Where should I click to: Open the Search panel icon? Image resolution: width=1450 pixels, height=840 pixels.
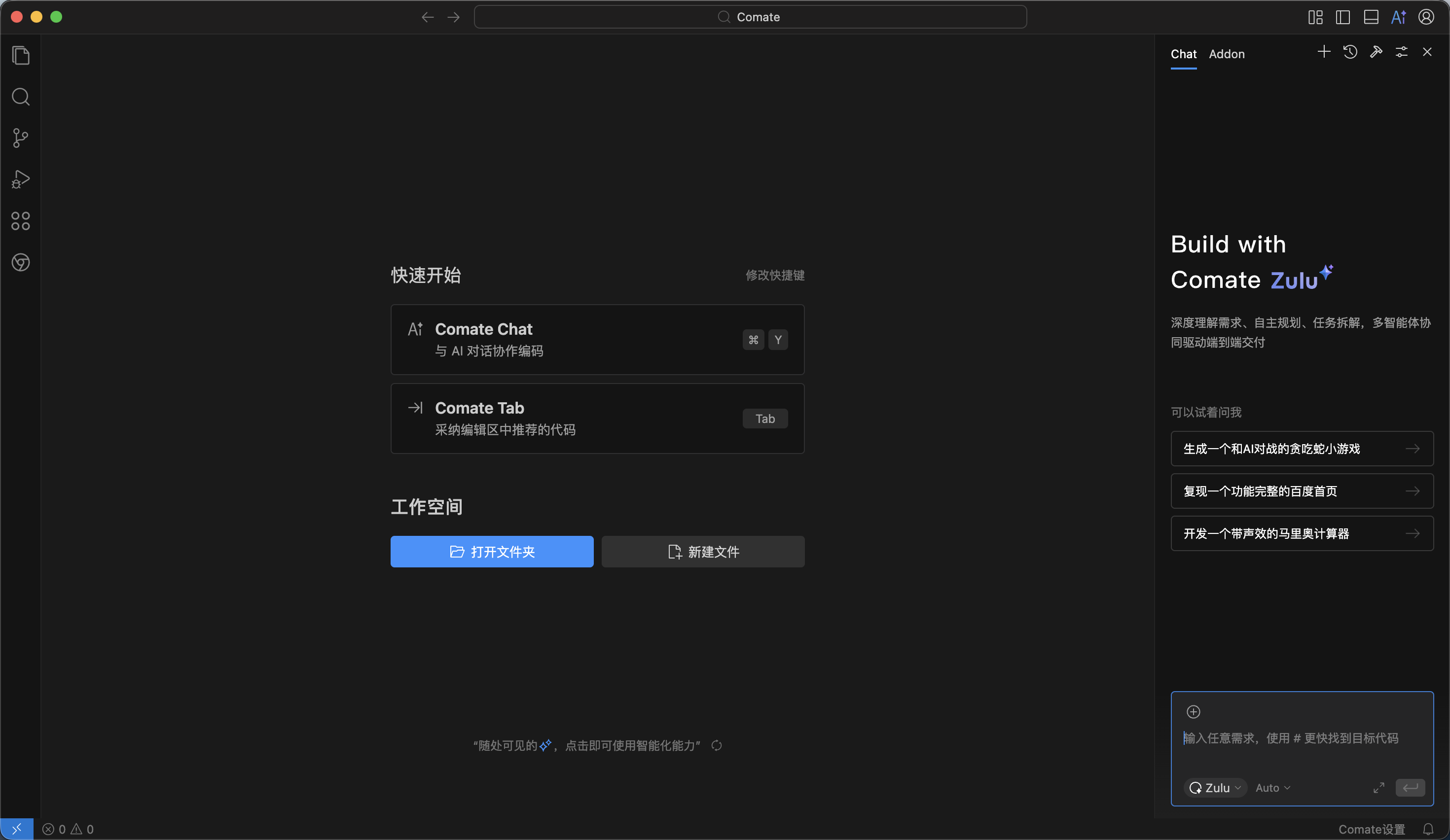21,97
